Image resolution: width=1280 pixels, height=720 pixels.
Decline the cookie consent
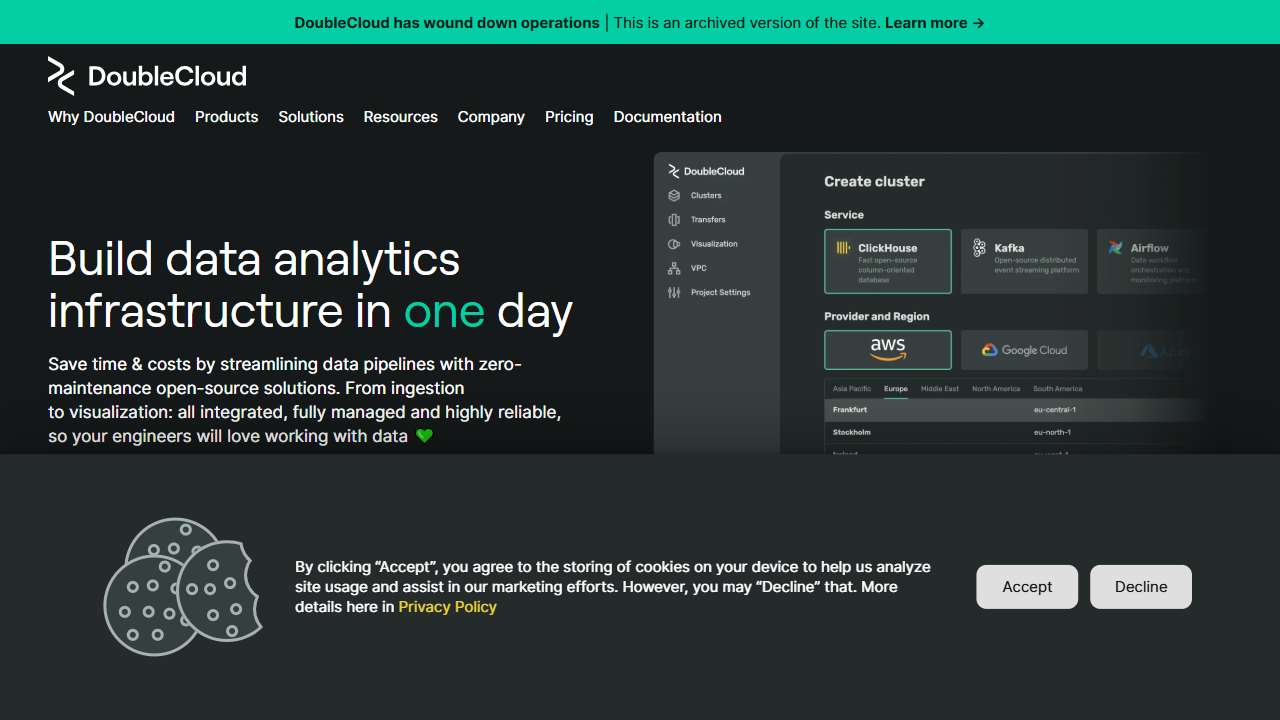click(1140, 587)
